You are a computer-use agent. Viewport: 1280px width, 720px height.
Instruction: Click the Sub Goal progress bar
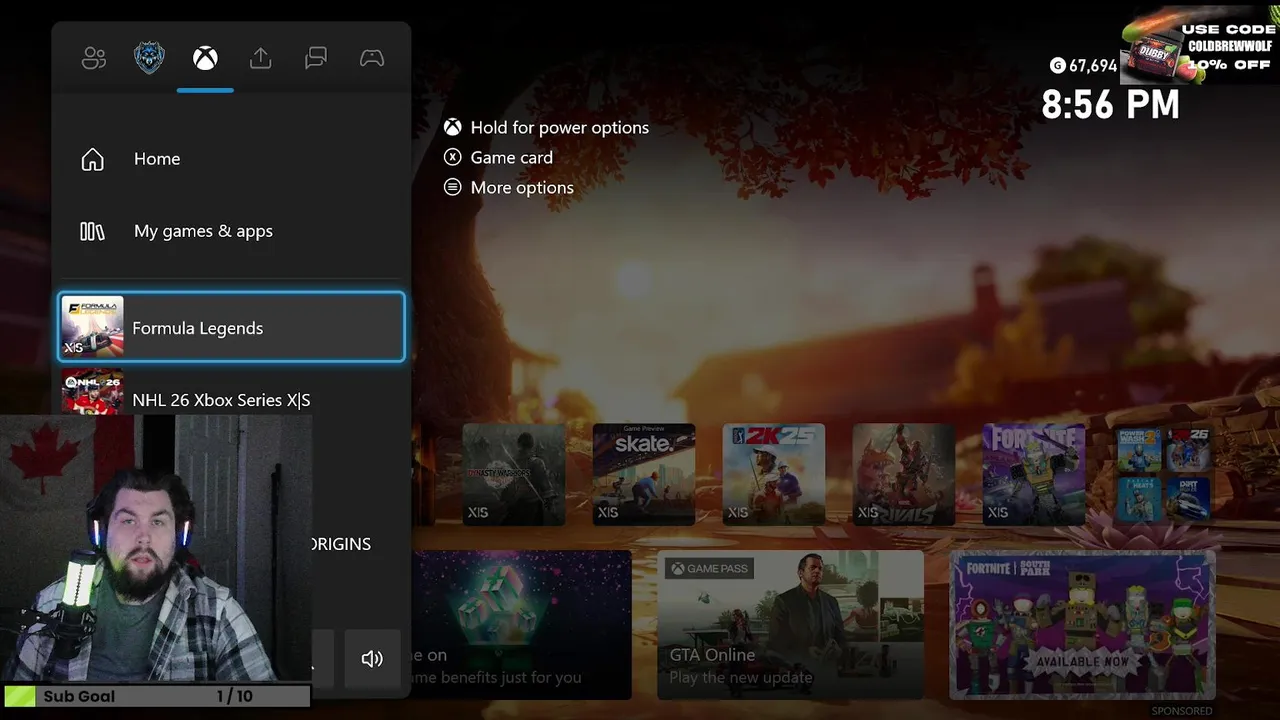pos(157,696)
